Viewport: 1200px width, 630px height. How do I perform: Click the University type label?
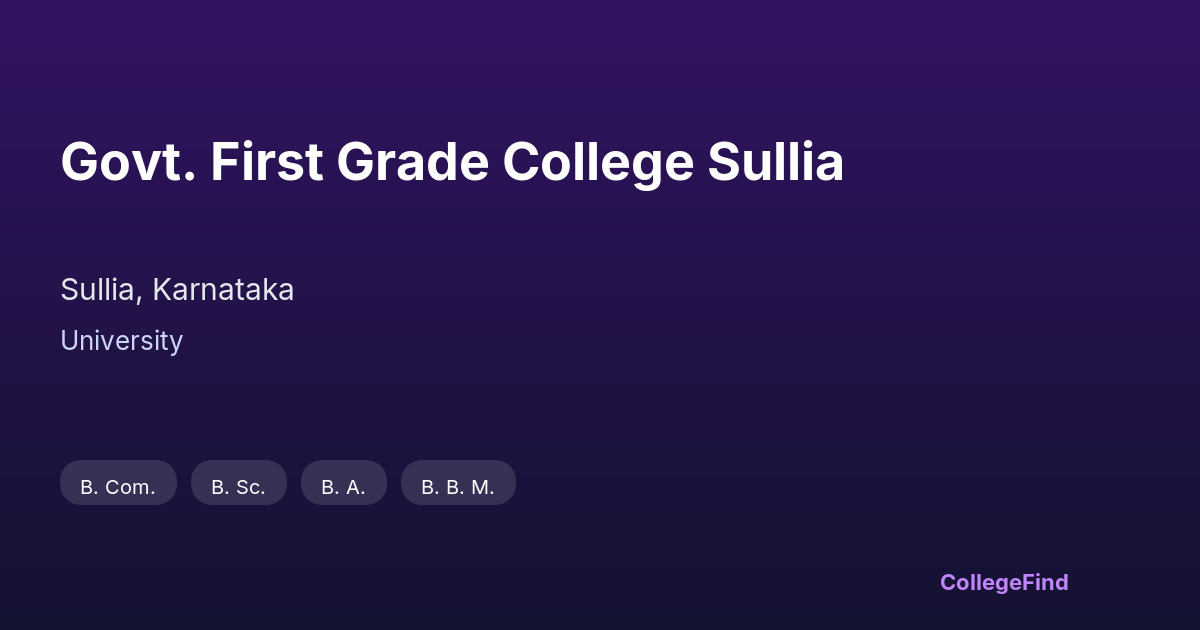(x=121, y=341)
